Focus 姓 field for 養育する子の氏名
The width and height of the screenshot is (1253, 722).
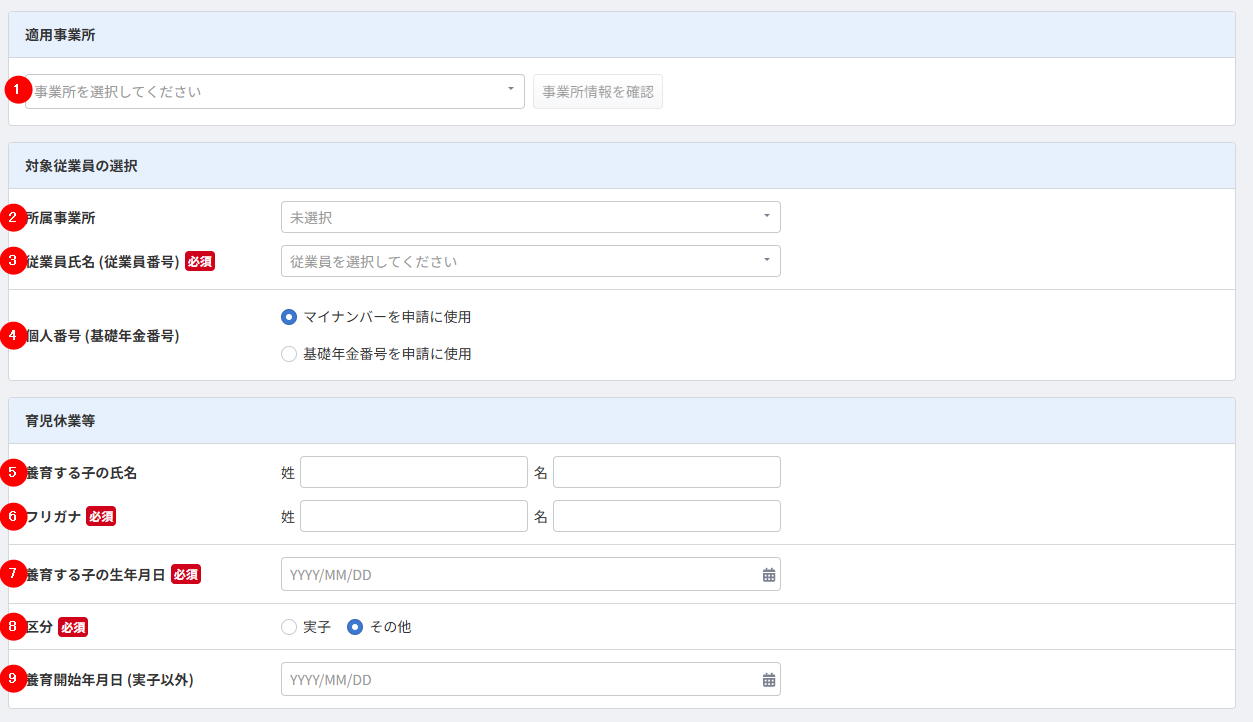tap(413, 472)
